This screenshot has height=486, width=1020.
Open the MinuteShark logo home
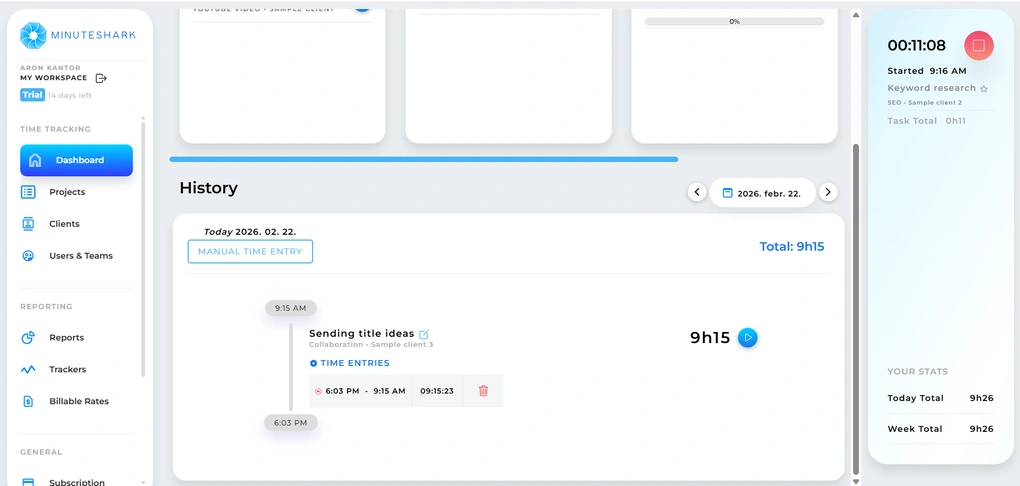[78, 35]
